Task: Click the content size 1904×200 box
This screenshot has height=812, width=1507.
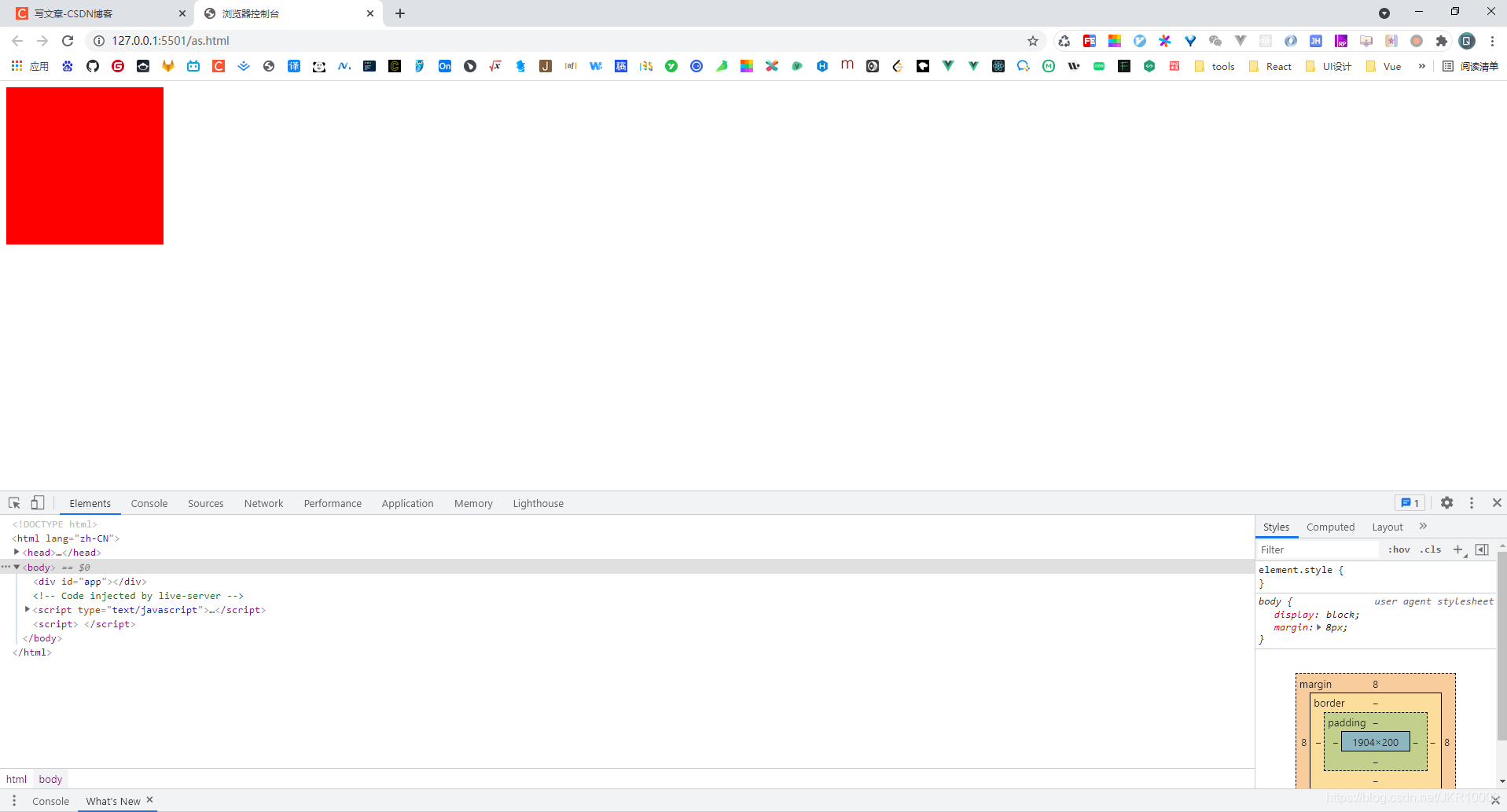Action: [1376, 742]
